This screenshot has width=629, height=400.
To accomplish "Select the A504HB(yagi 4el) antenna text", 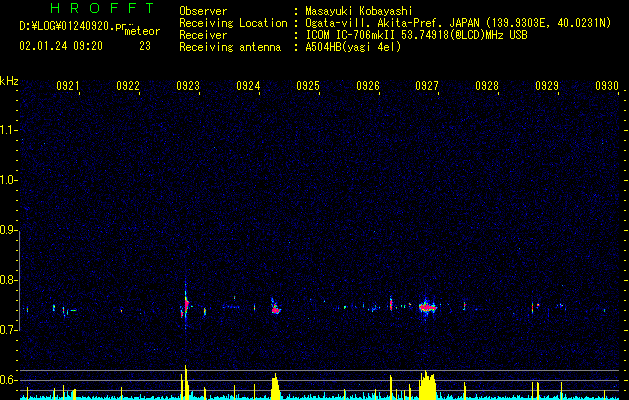I will point(353,47).
